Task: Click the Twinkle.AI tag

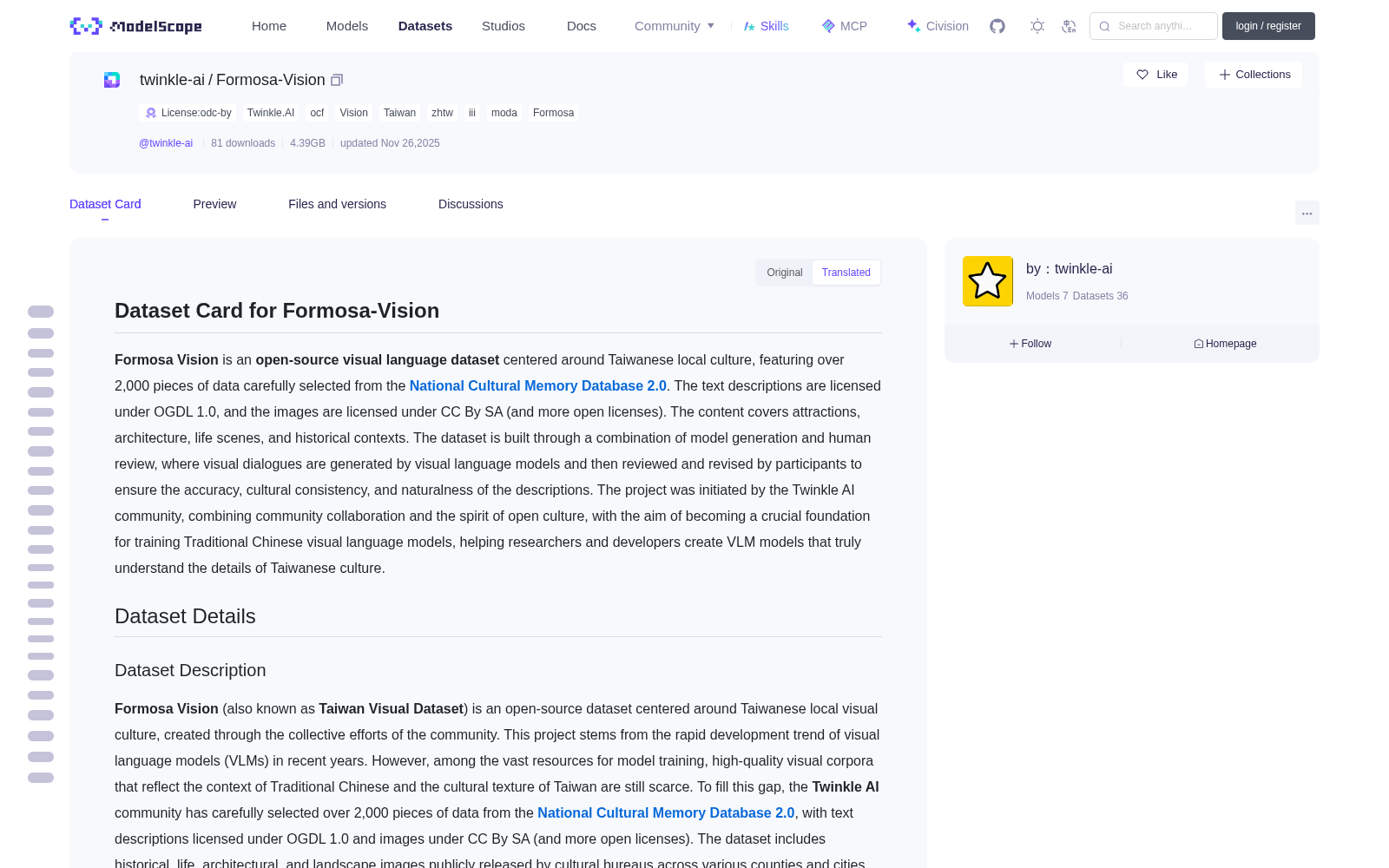Action: 271,113
